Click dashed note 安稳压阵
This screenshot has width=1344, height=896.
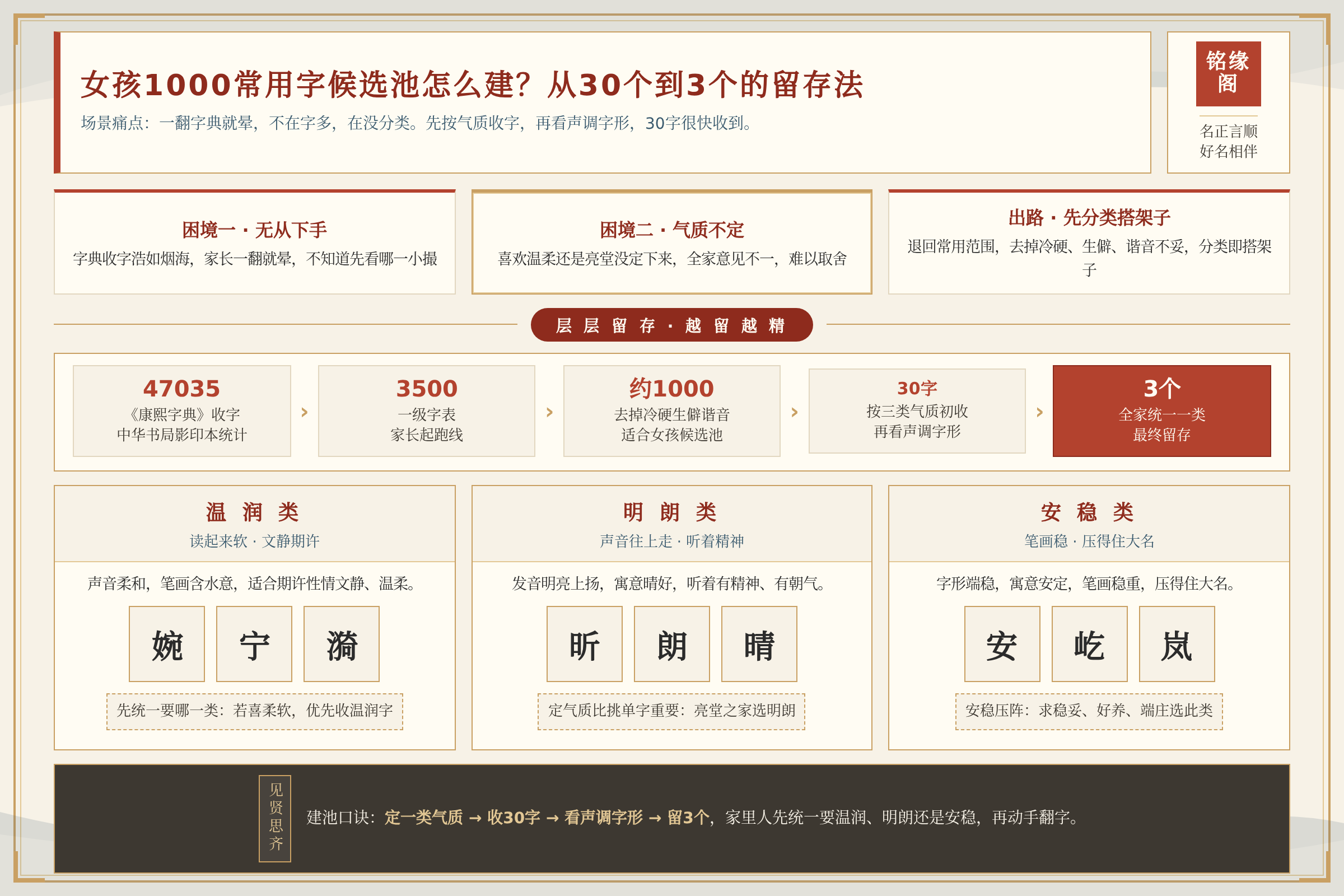click(x=1089, y=711)
